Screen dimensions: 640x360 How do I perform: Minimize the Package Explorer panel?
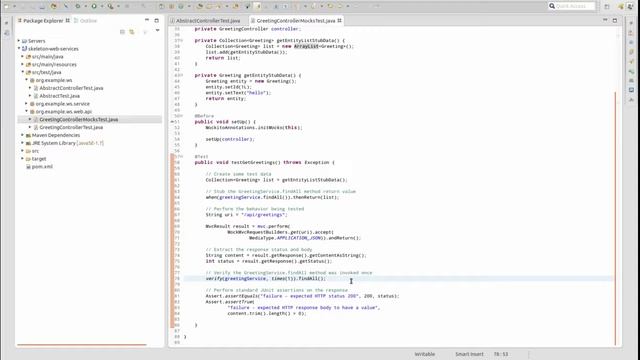147,20
